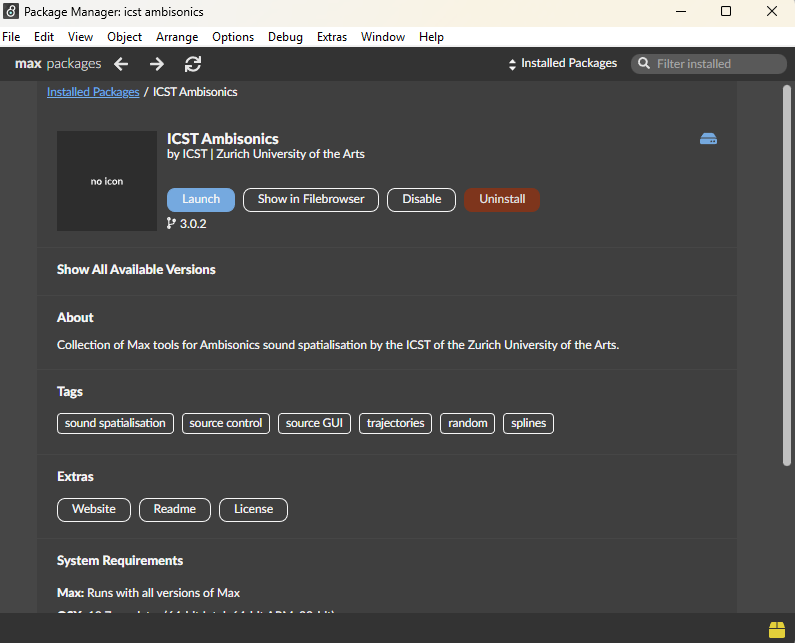Click the forward arrow navigation icon
The image size is (795, 643).
[157, 64]
